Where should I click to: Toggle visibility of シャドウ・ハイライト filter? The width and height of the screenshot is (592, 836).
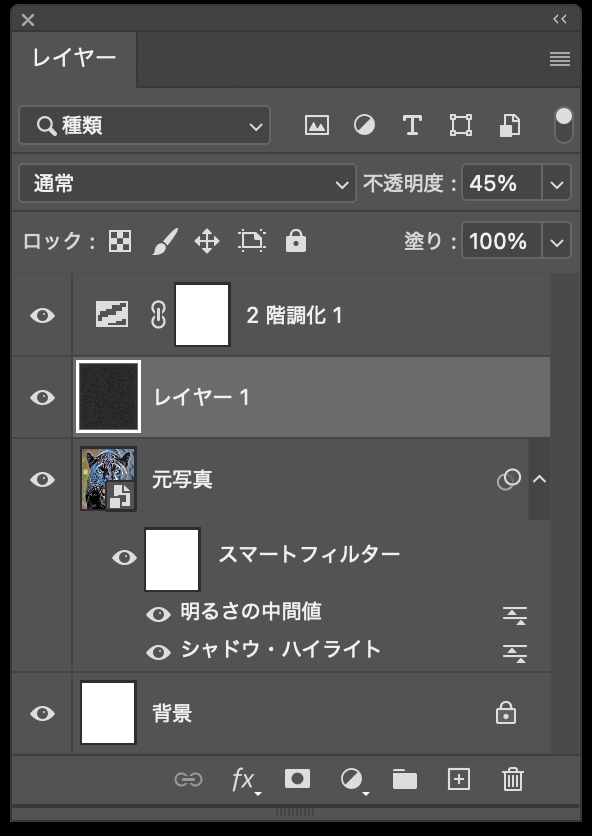(x=158, y=652)
